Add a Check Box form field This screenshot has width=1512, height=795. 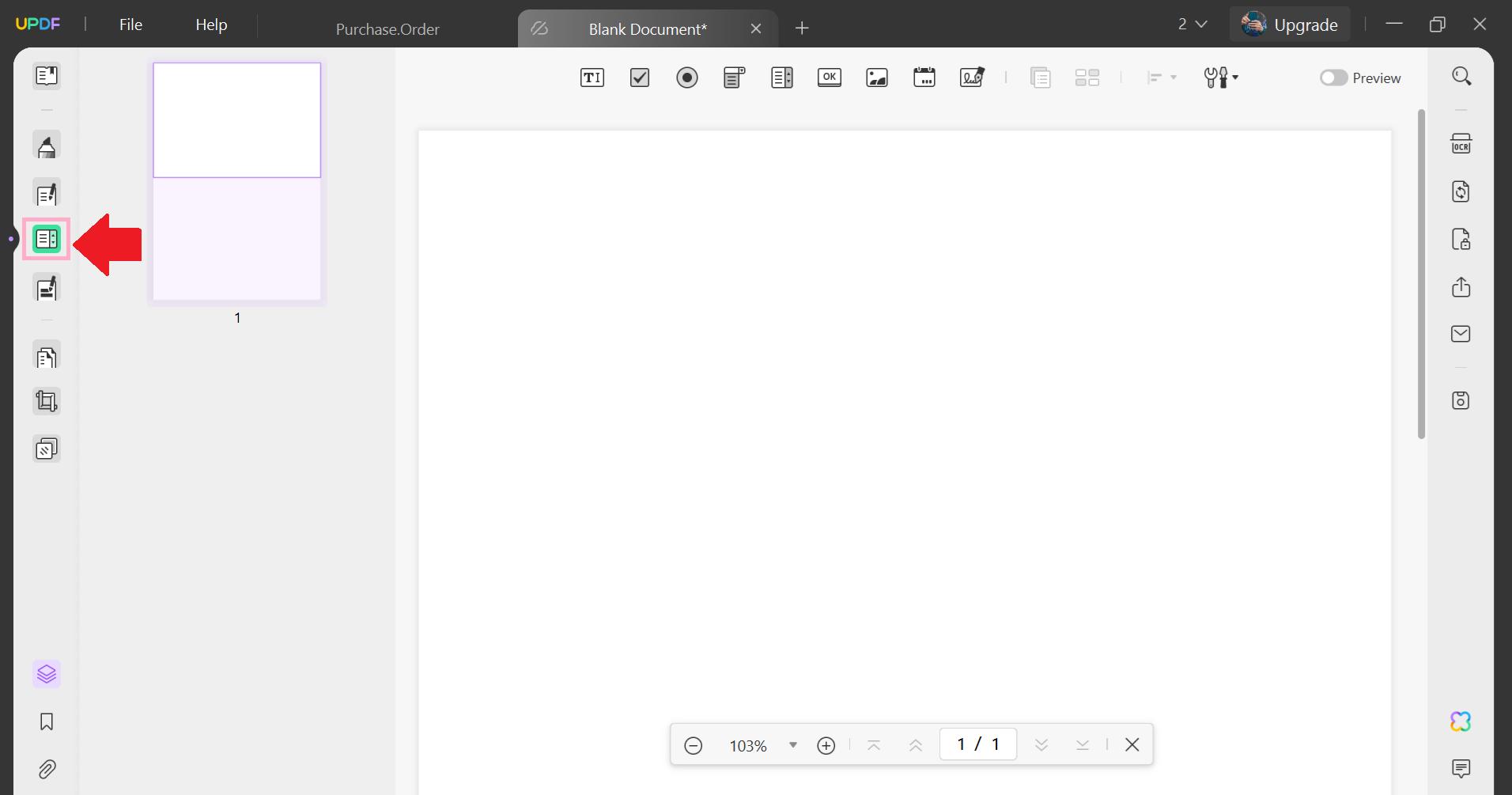[640, 78]
